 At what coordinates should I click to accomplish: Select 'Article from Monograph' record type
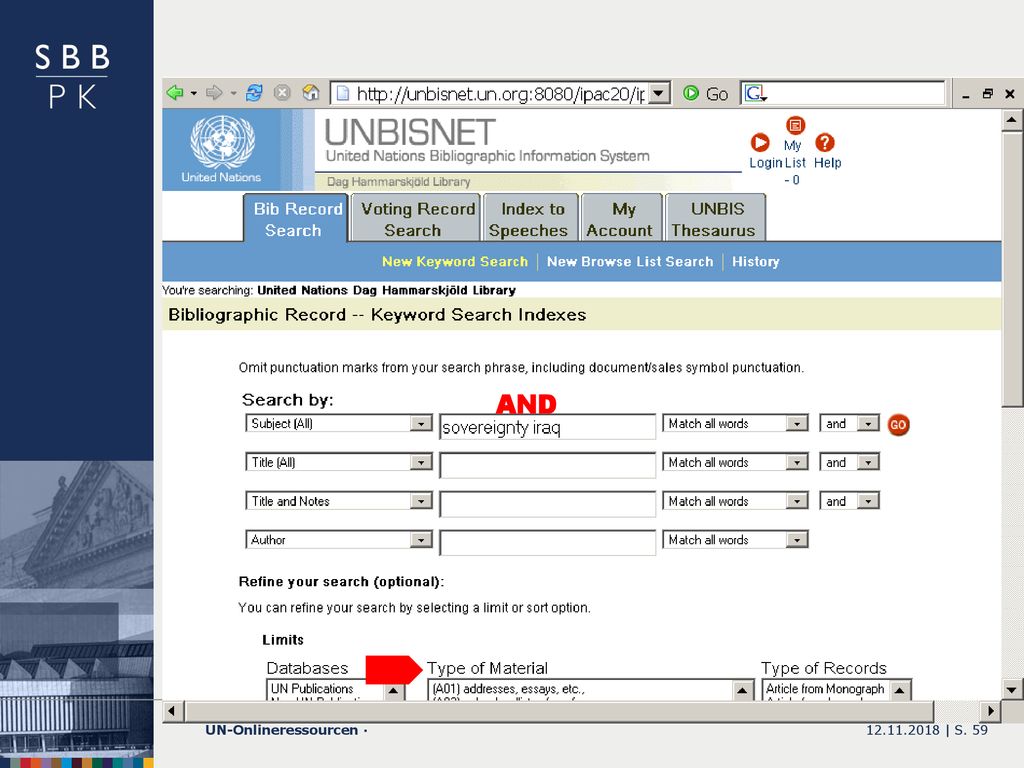click(x=825, y=689)
